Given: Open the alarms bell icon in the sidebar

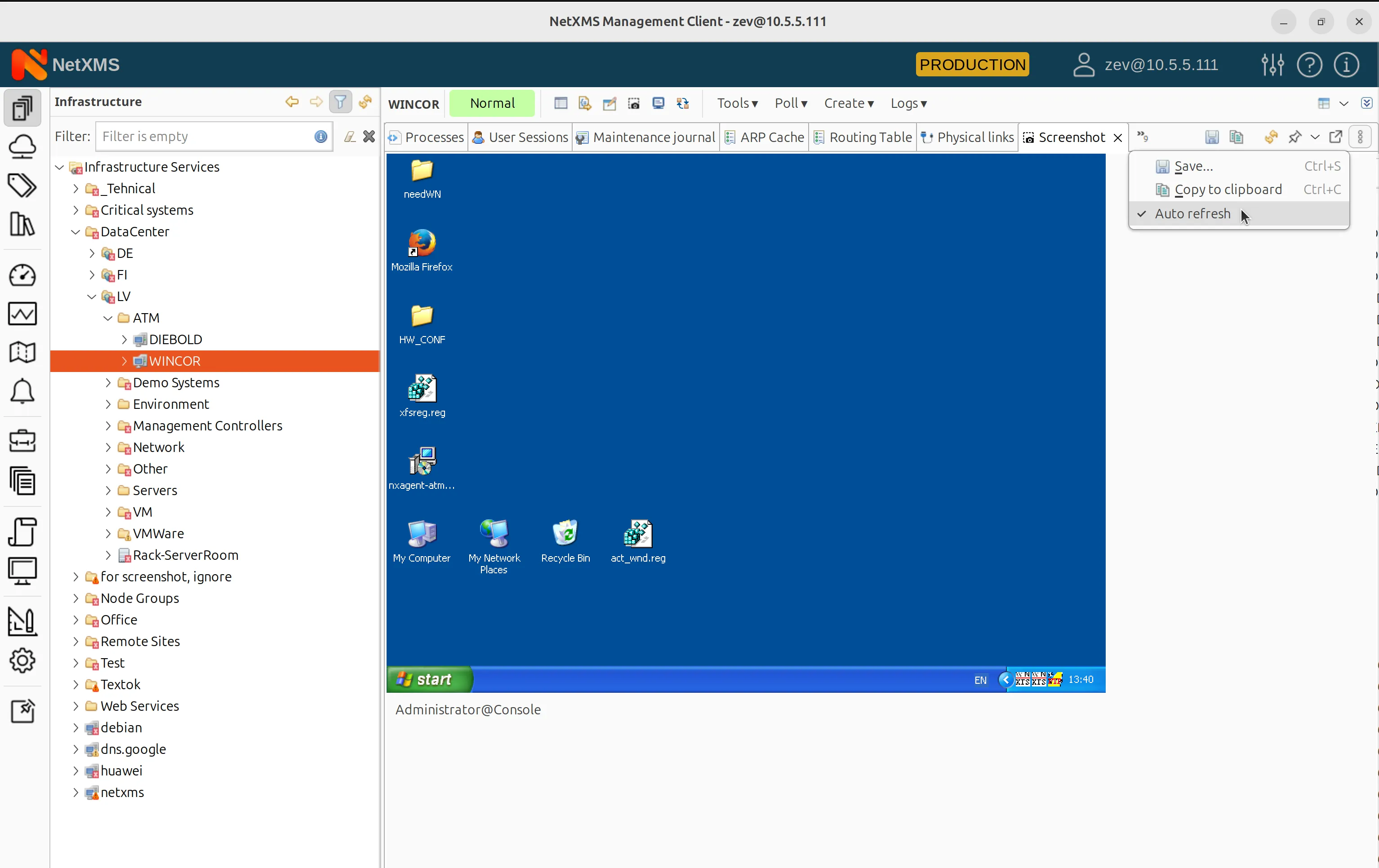Looking at the screenshot, I should [x=22, y=392].
